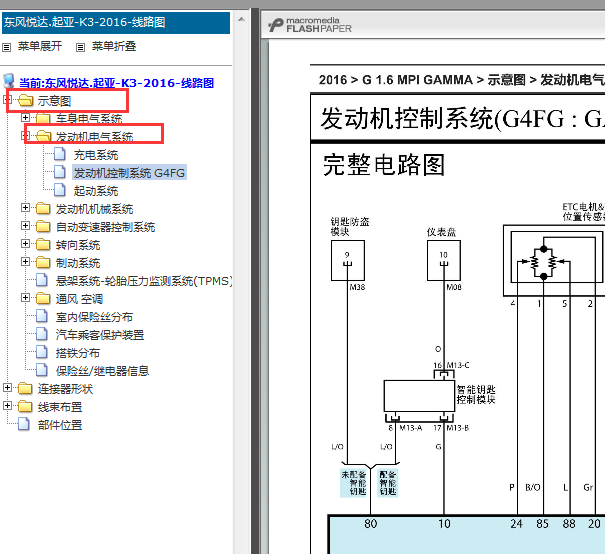The width and height of the screenshot is (605, 554).
Task: Collapse the 示意图 tree node
Action: click(x=7, y=100)
